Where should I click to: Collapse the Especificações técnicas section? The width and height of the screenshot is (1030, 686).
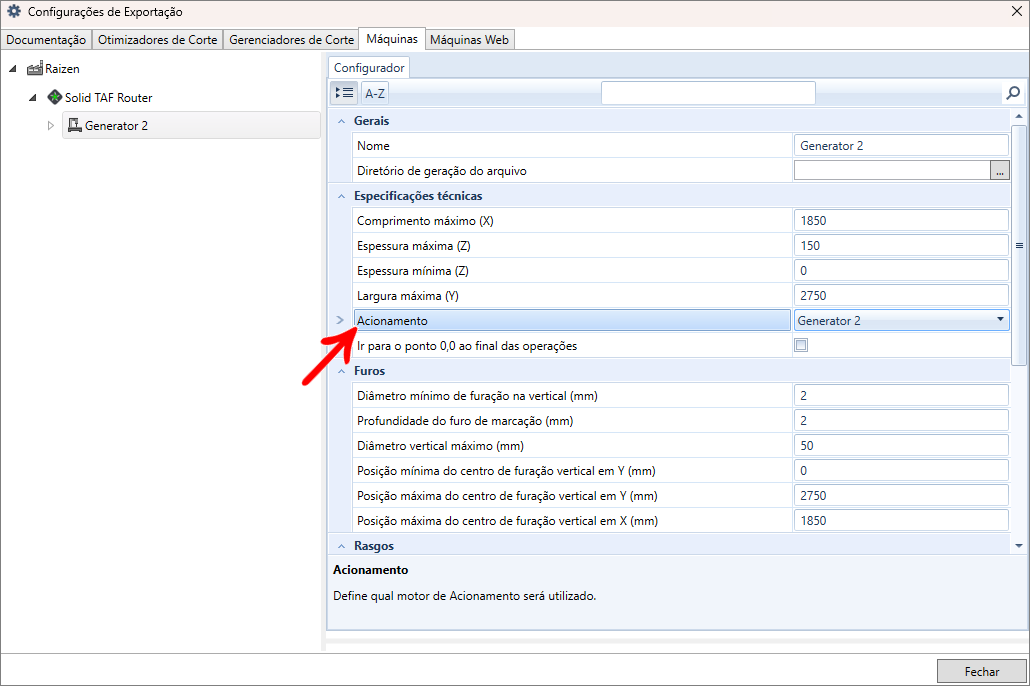[x=342, y=196]
